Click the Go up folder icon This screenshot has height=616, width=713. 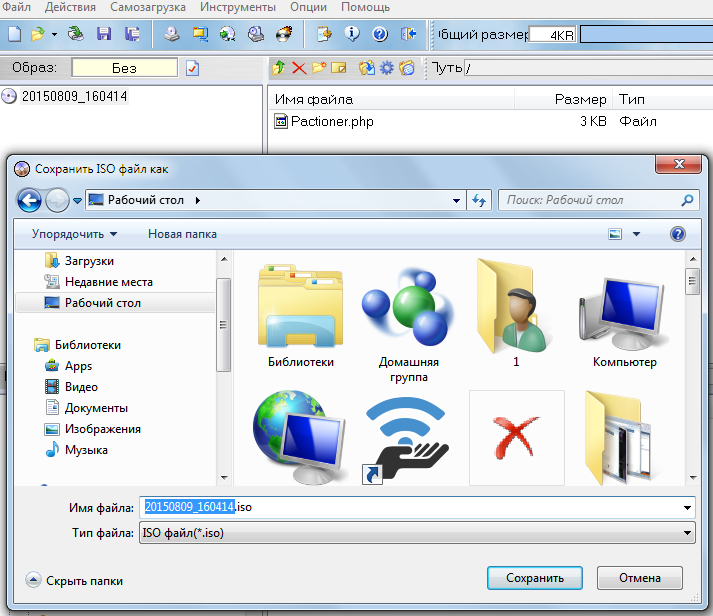pyautogui.click(x=278, y=68)
